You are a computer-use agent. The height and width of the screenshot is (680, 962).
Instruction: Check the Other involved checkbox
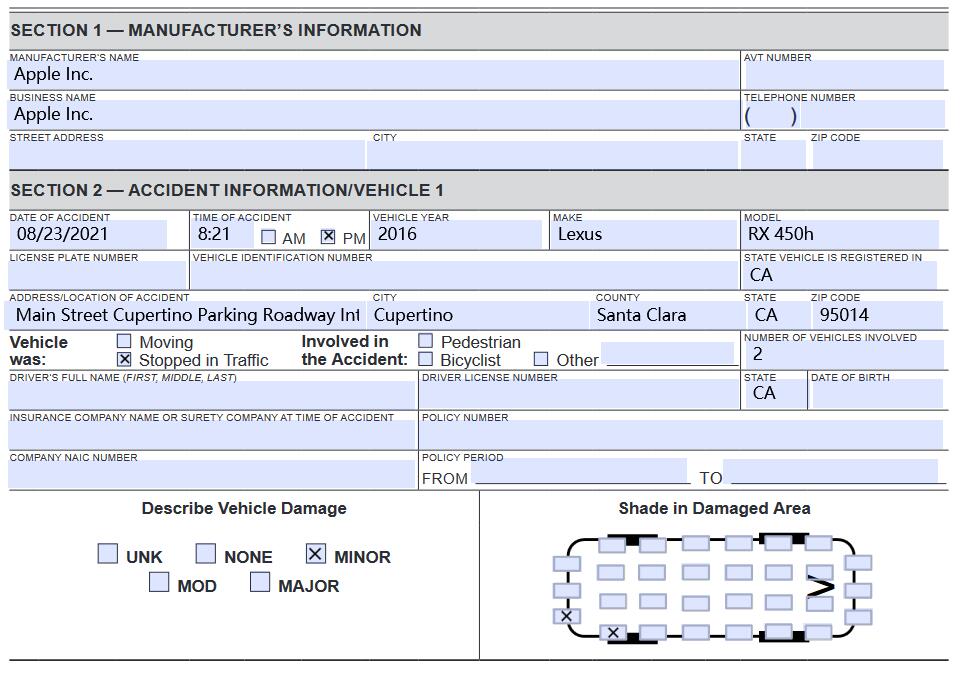click(541, 358)
